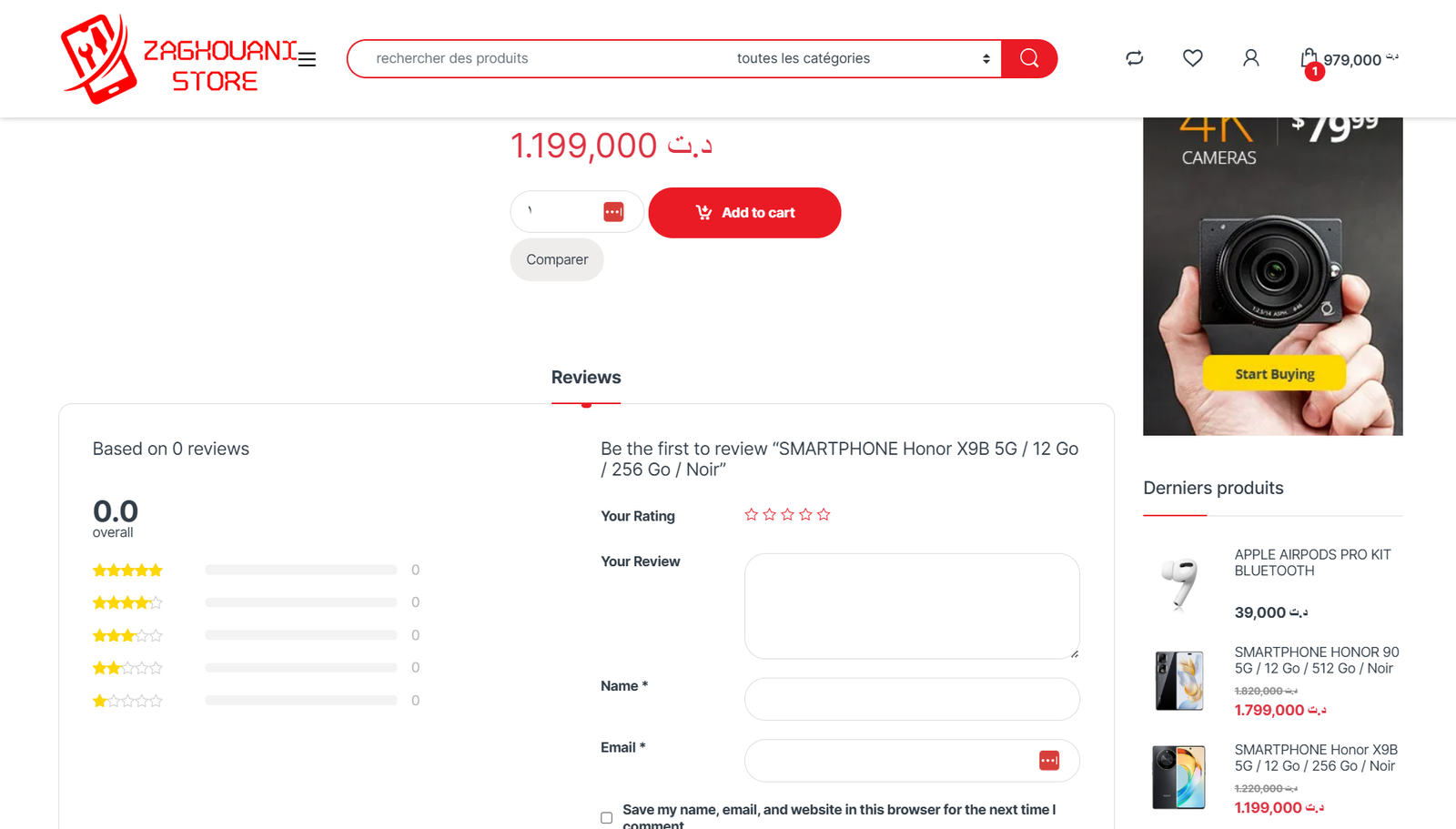Click the 1.799,000 Honor 90 sale price
Image resolution: width=1456 pixels, height=829 pixels.
click(1280, 710)
